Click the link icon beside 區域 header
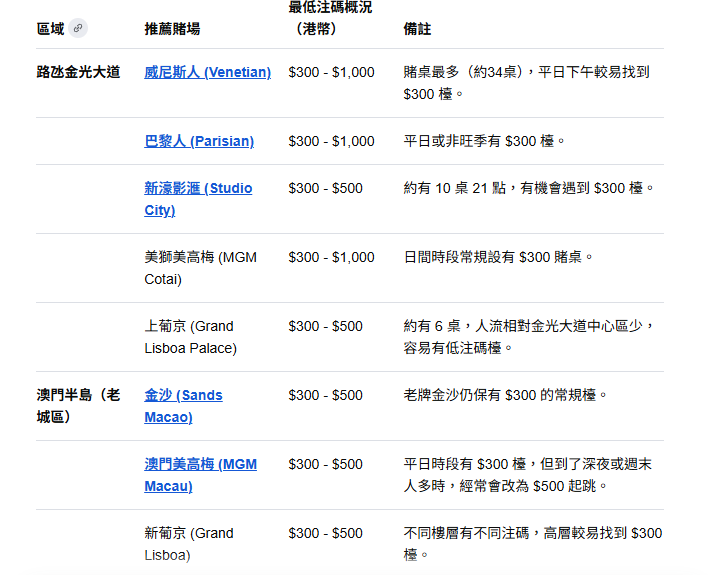713x578 pixels. coord(78,28)
